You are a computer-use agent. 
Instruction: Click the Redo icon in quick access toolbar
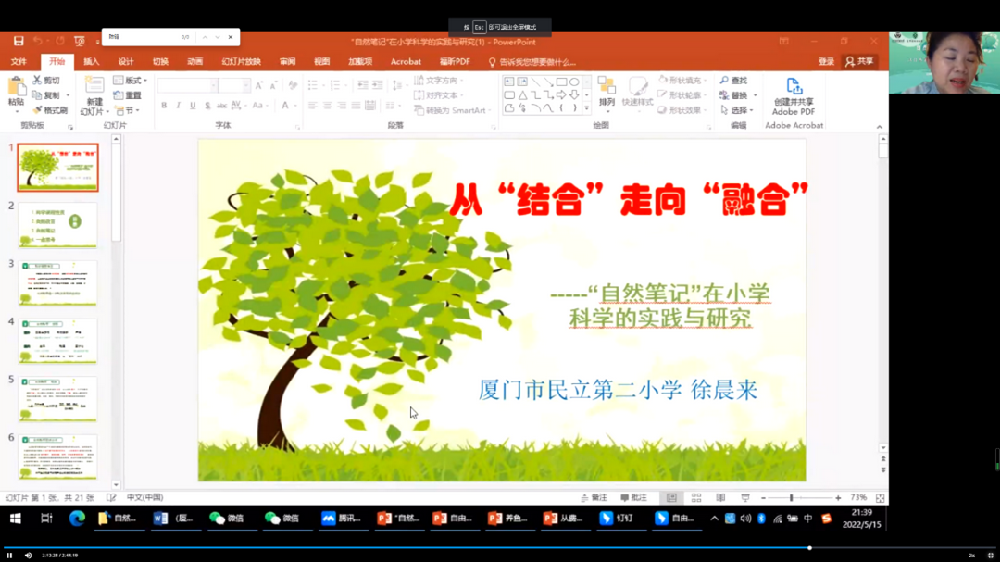[x=60, y=41]
